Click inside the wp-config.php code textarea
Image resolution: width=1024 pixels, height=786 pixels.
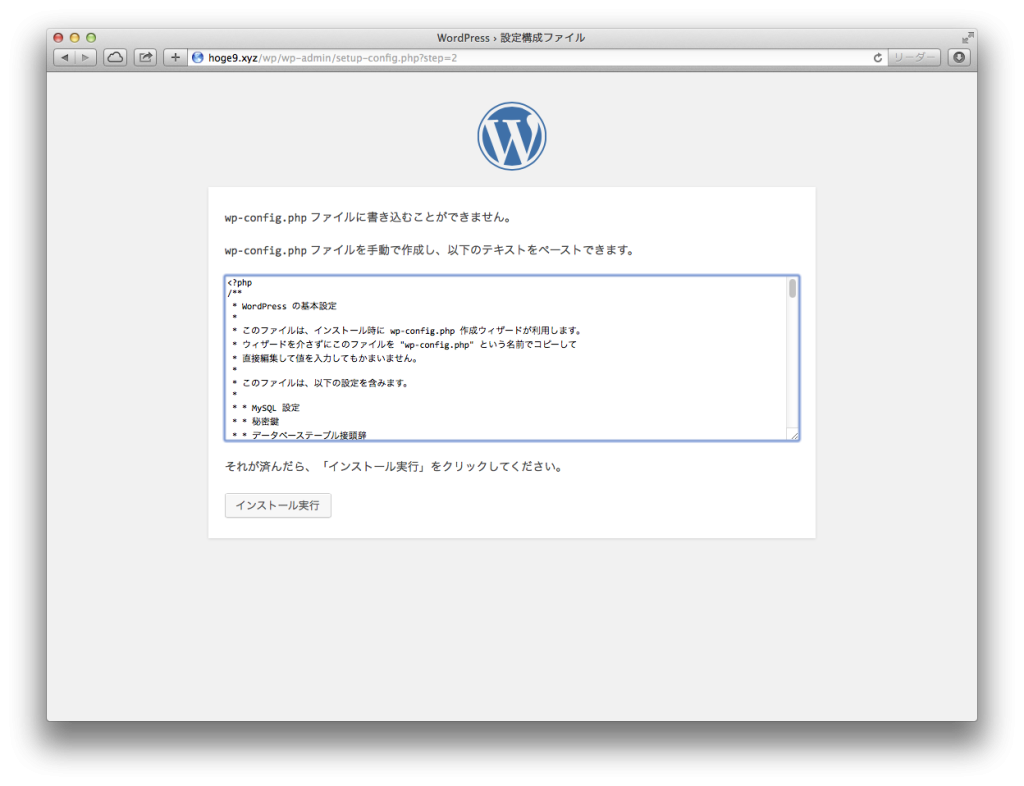coord(512,358)
